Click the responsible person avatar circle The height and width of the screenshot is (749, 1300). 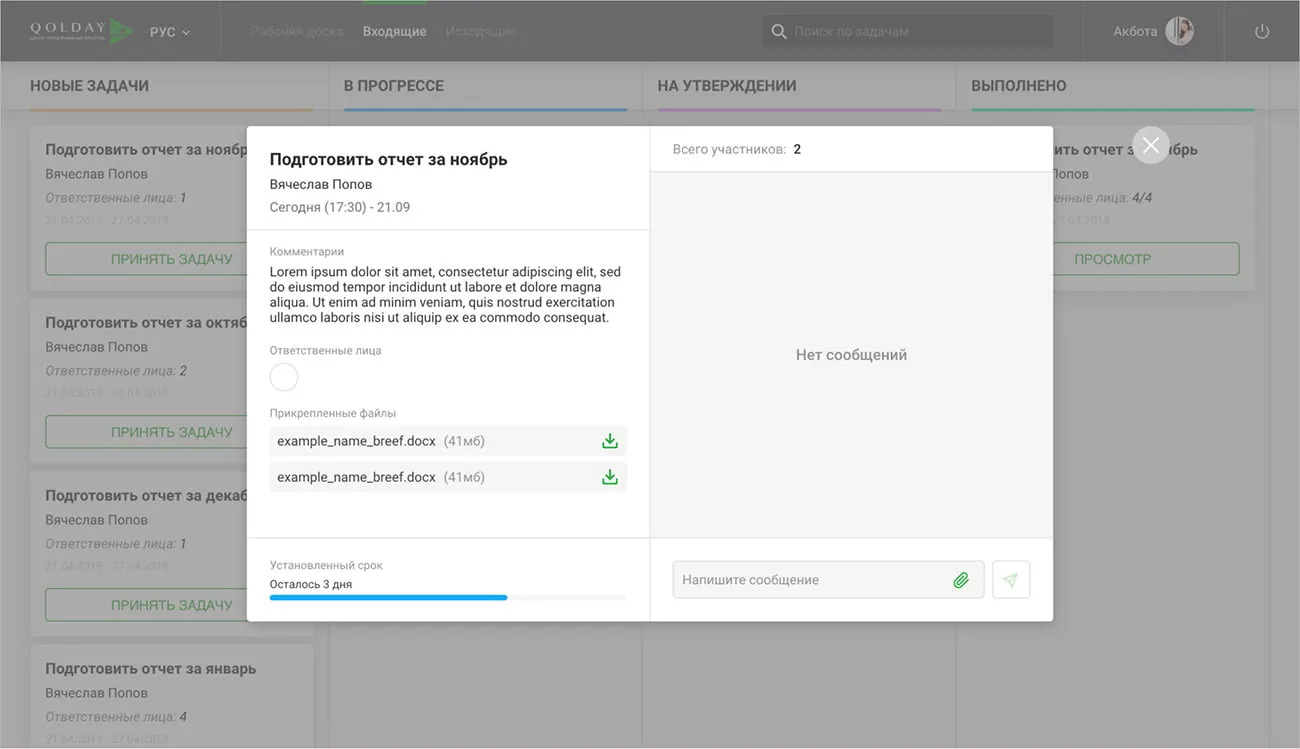click(284, 377)
